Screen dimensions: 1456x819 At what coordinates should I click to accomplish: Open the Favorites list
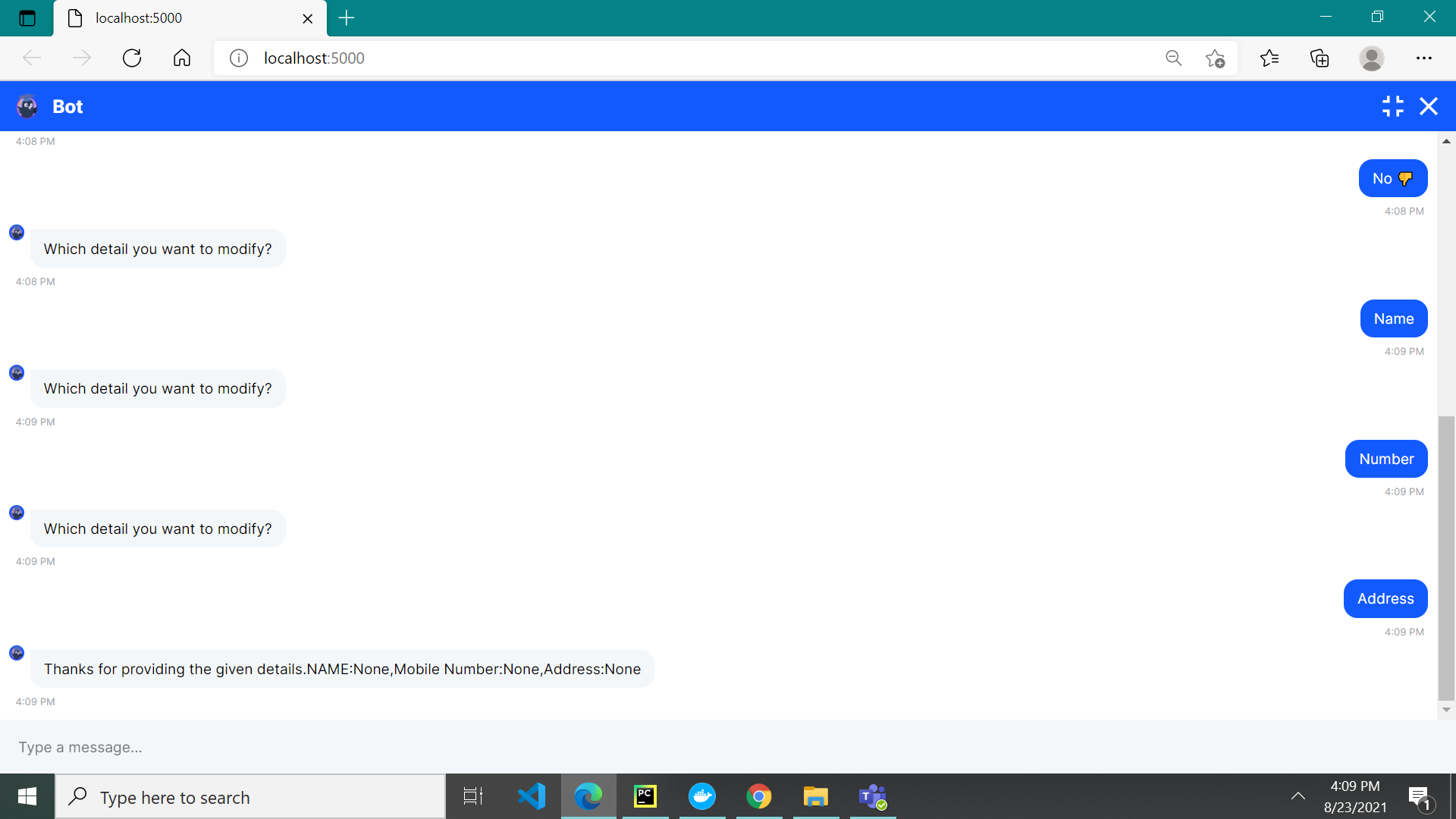point(1269,58)
